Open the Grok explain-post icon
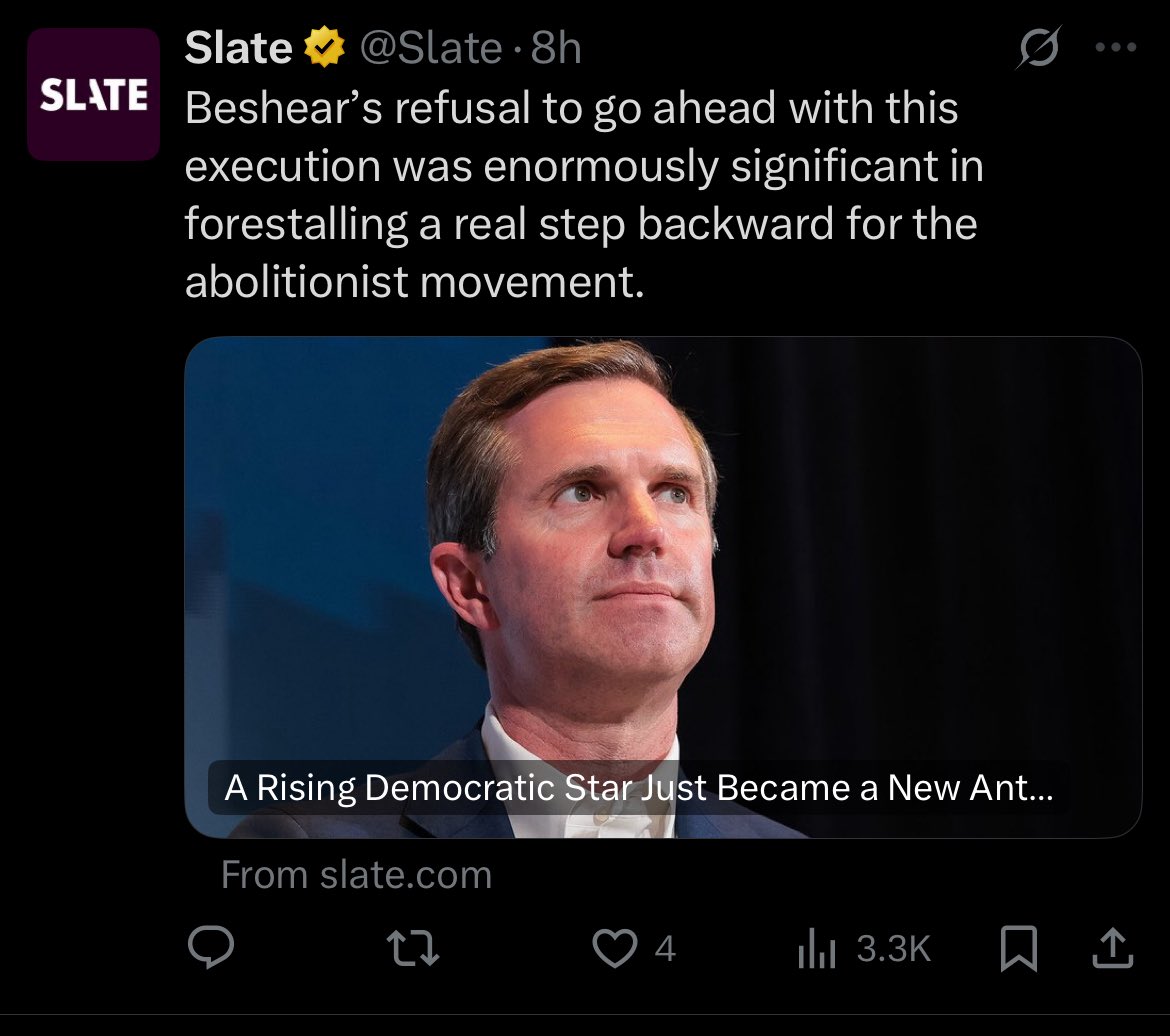This screenshot has width=1170, height=1036. pyautogui.click(x=1039, y=47)
